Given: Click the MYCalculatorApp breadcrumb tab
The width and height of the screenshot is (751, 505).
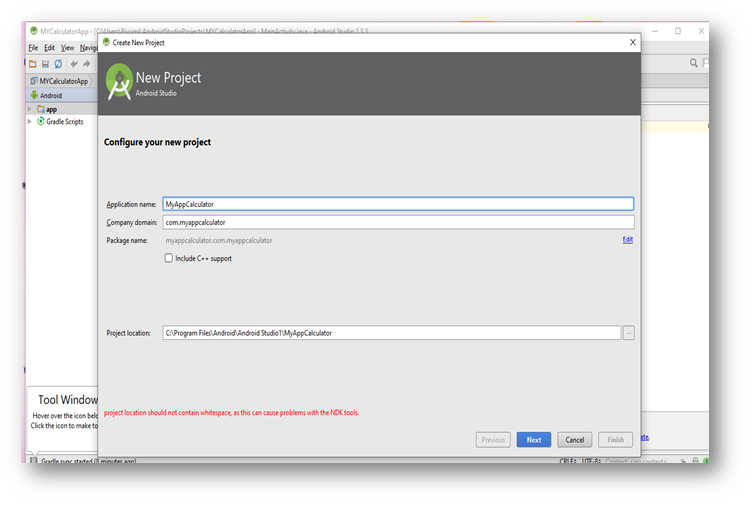Looking at the screenshot, I should [x=59, y=81].
